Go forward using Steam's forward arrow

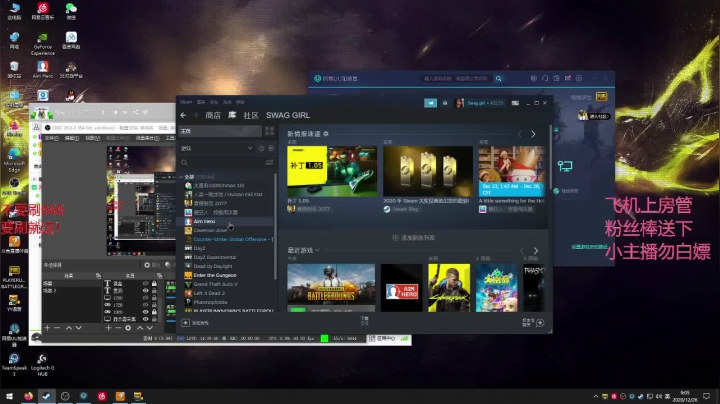point(196,115)
